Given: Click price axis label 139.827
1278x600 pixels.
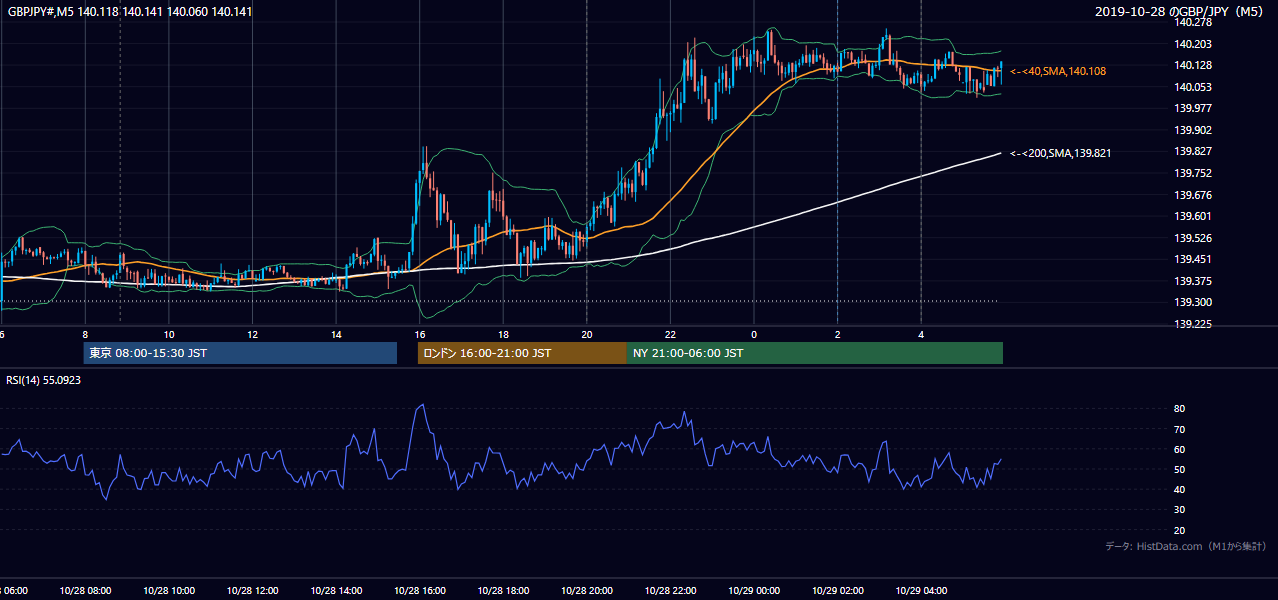Looking at the screenshot, I should [1193, 151].
